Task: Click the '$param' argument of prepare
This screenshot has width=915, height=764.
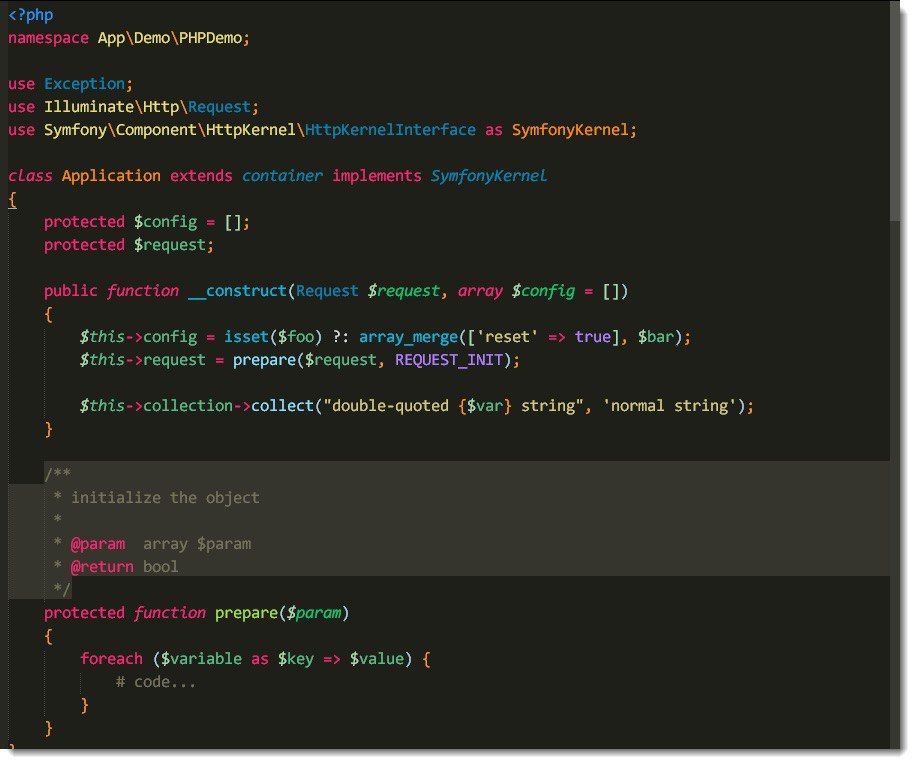Action: click(x=313, y=613)
